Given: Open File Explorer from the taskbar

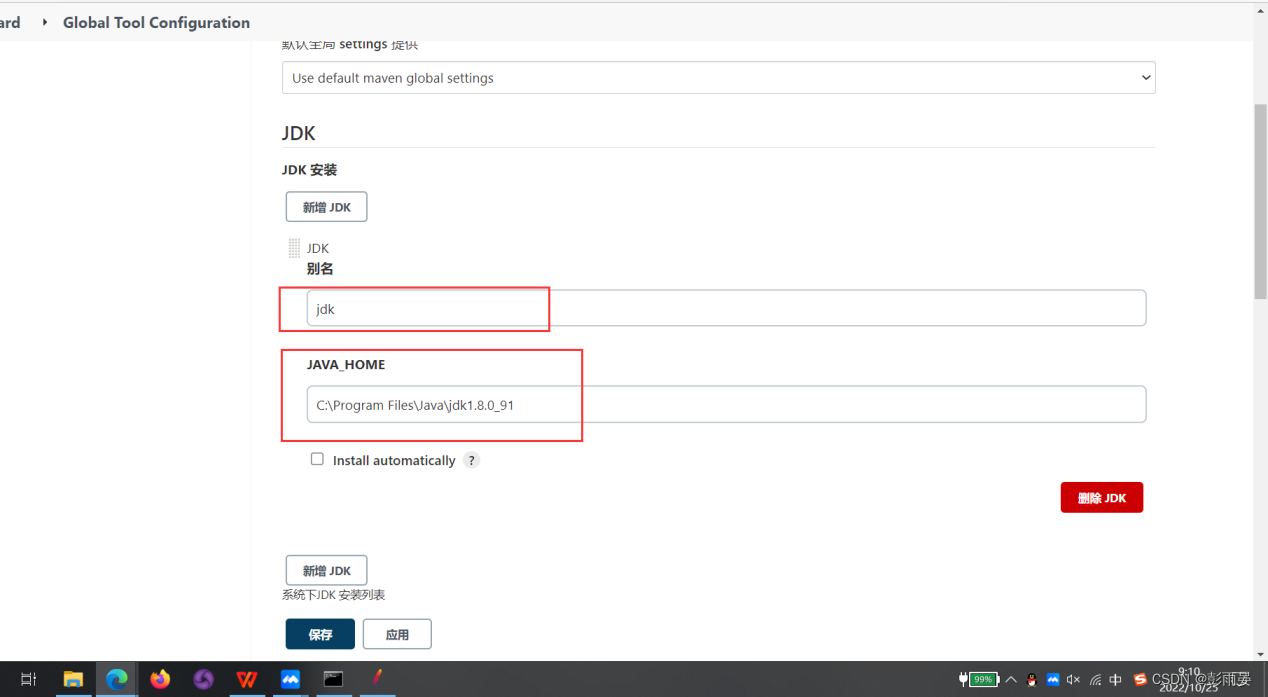Looking at the screenshot, I should [x=73, y=679].
